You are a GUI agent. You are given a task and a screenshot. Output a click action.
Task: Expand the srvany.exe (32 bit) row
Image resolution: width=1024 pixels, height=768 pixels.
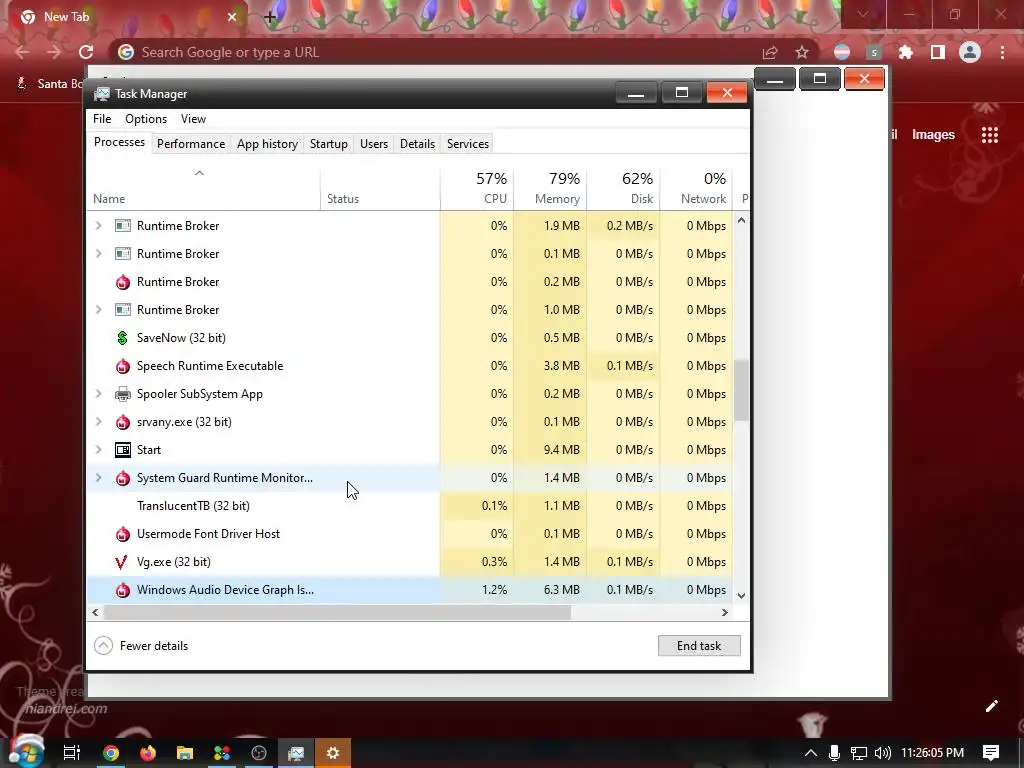point(99,422)
